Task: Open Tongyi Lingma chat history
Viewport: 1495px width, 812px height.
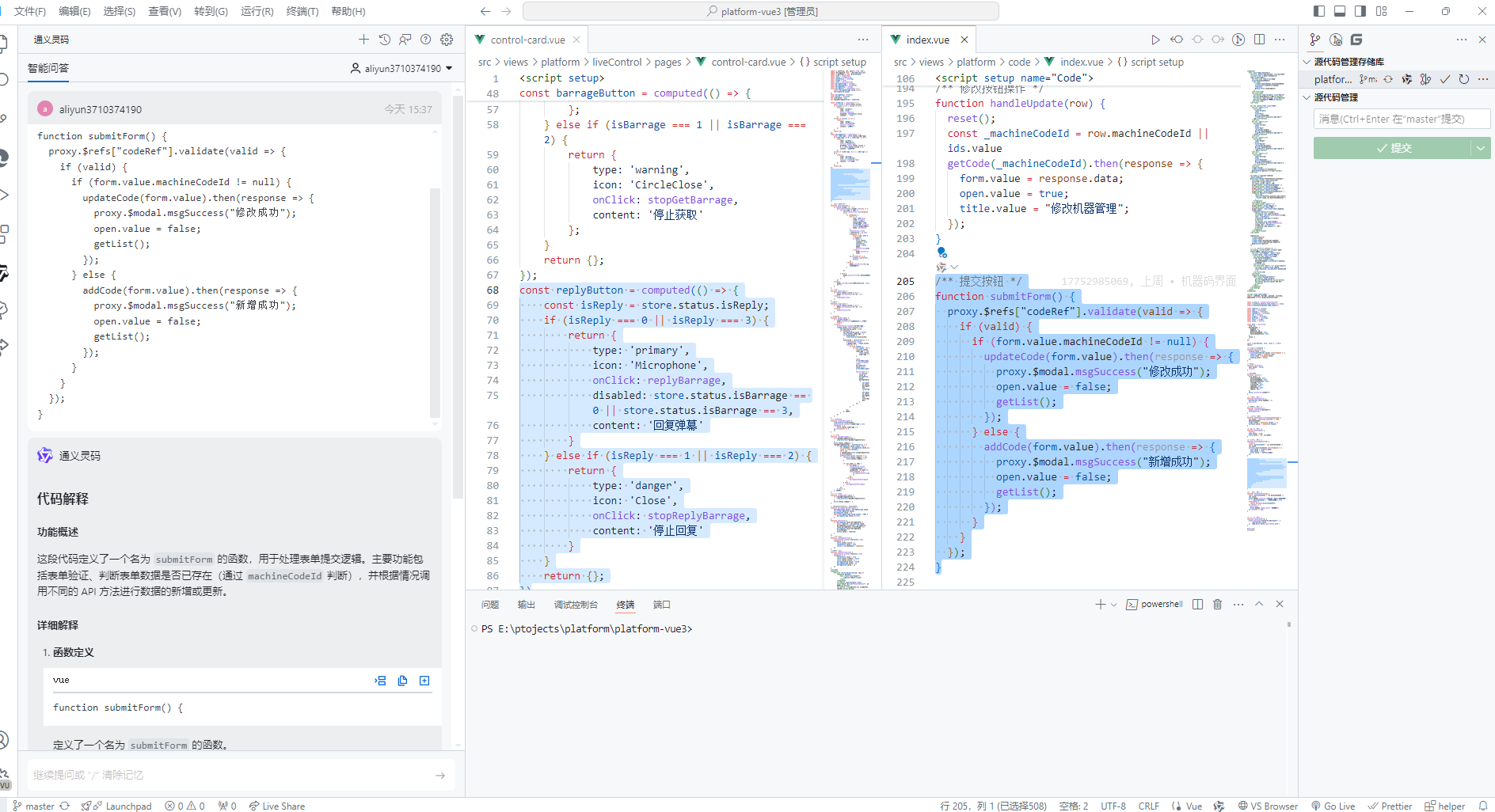Action: 385,40
